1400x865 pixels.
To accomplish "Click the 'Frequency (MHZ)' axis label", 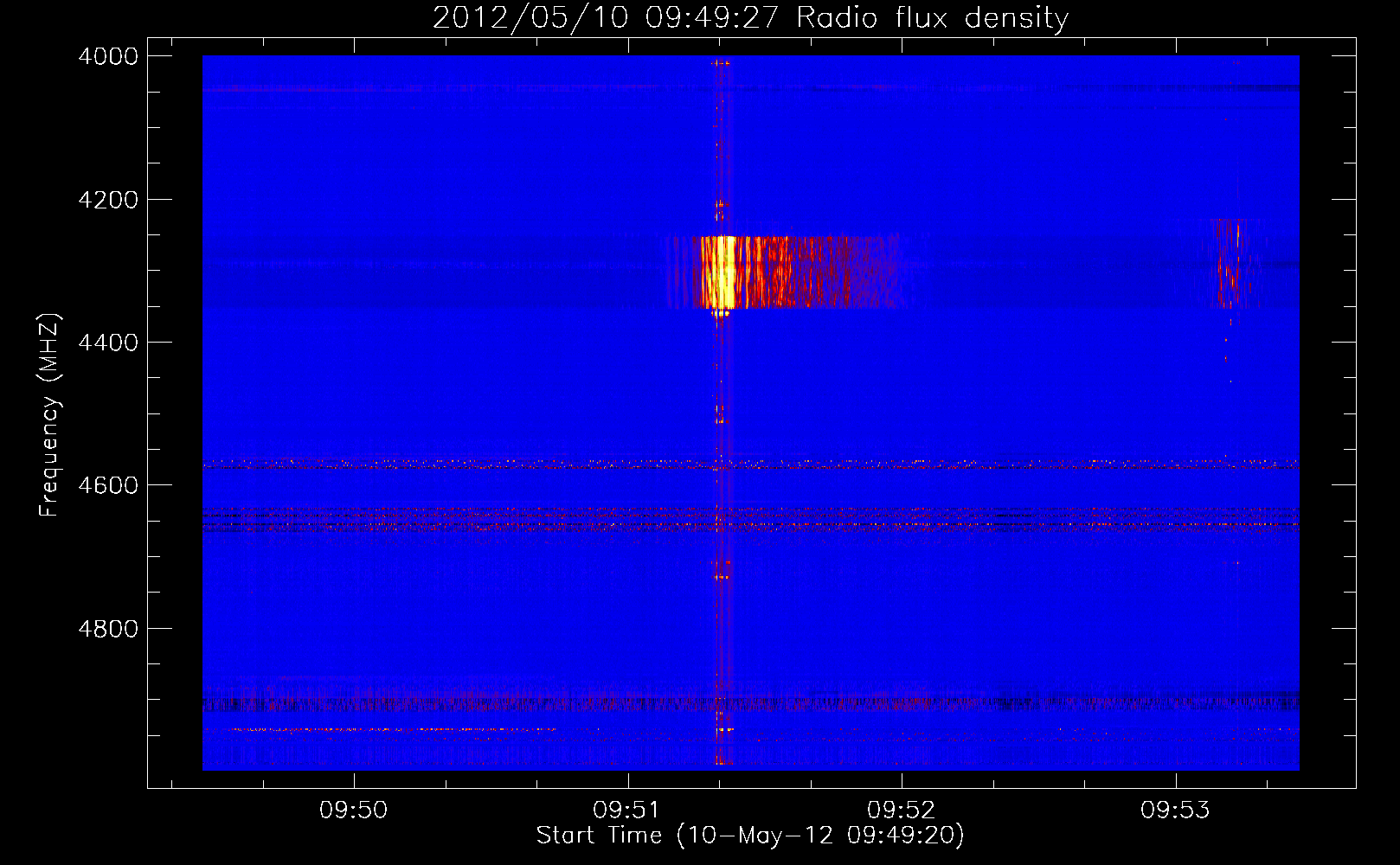I will [50, 415].
